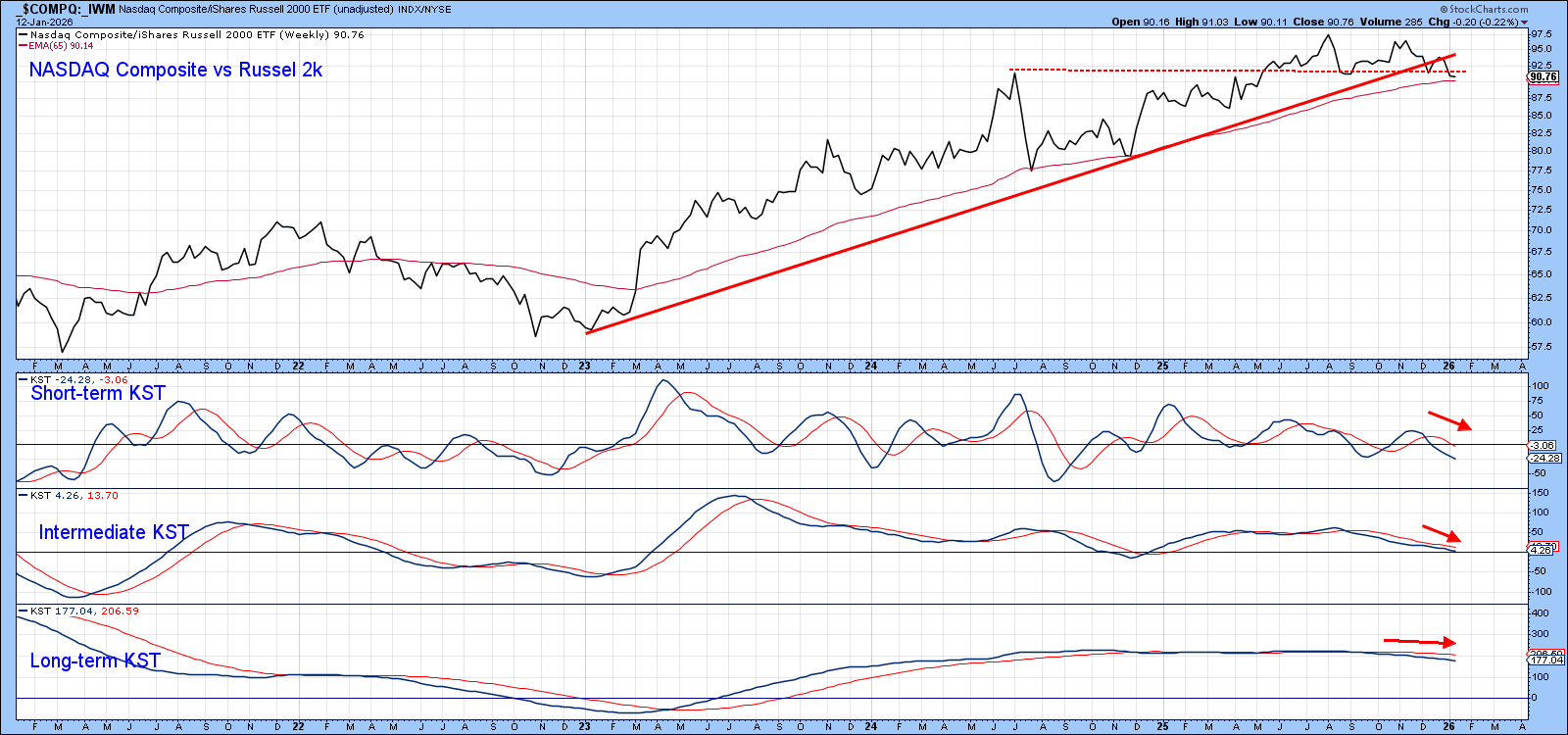Click the dashed red horizontal resistance line
The height and width of the screenshot is (735, 1568).
click(x=1238, y=71)
